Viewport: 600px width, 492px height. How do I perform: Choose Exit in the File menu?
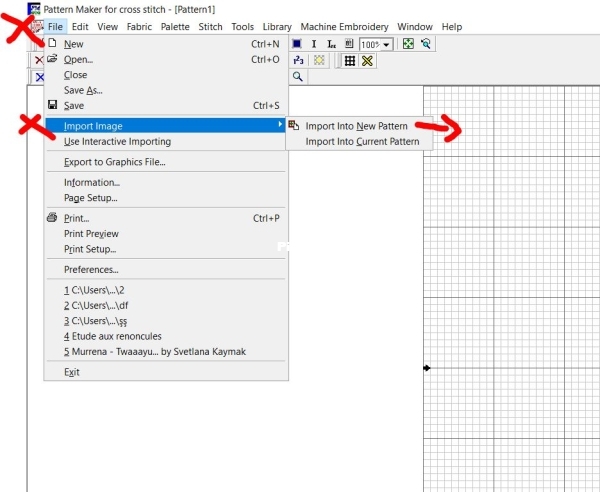coord(166,372)
